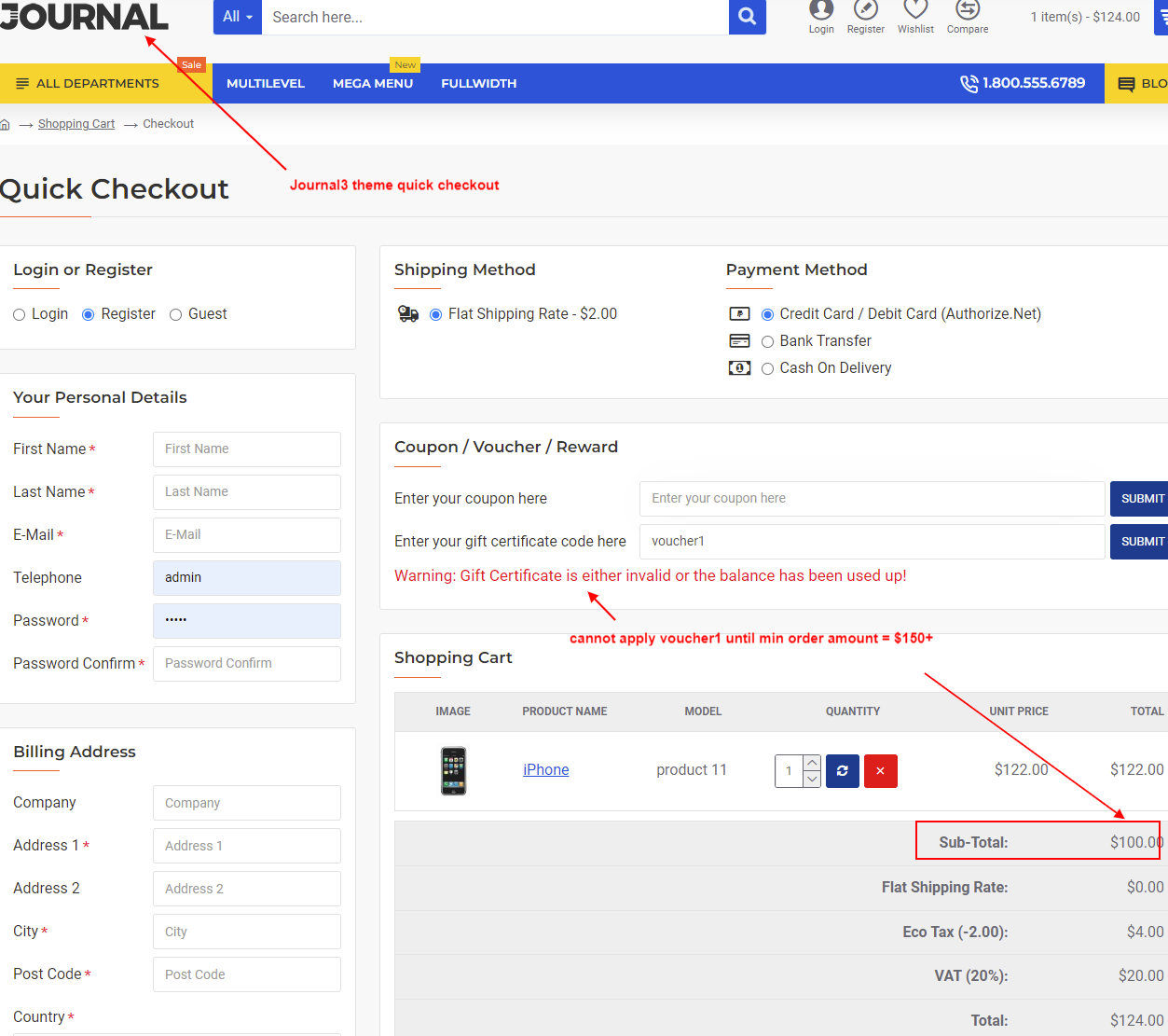Viewport: 1168px width, 1036px height.
Task: Select the Guest checkout radio button
Action: (x=175, y=314)
